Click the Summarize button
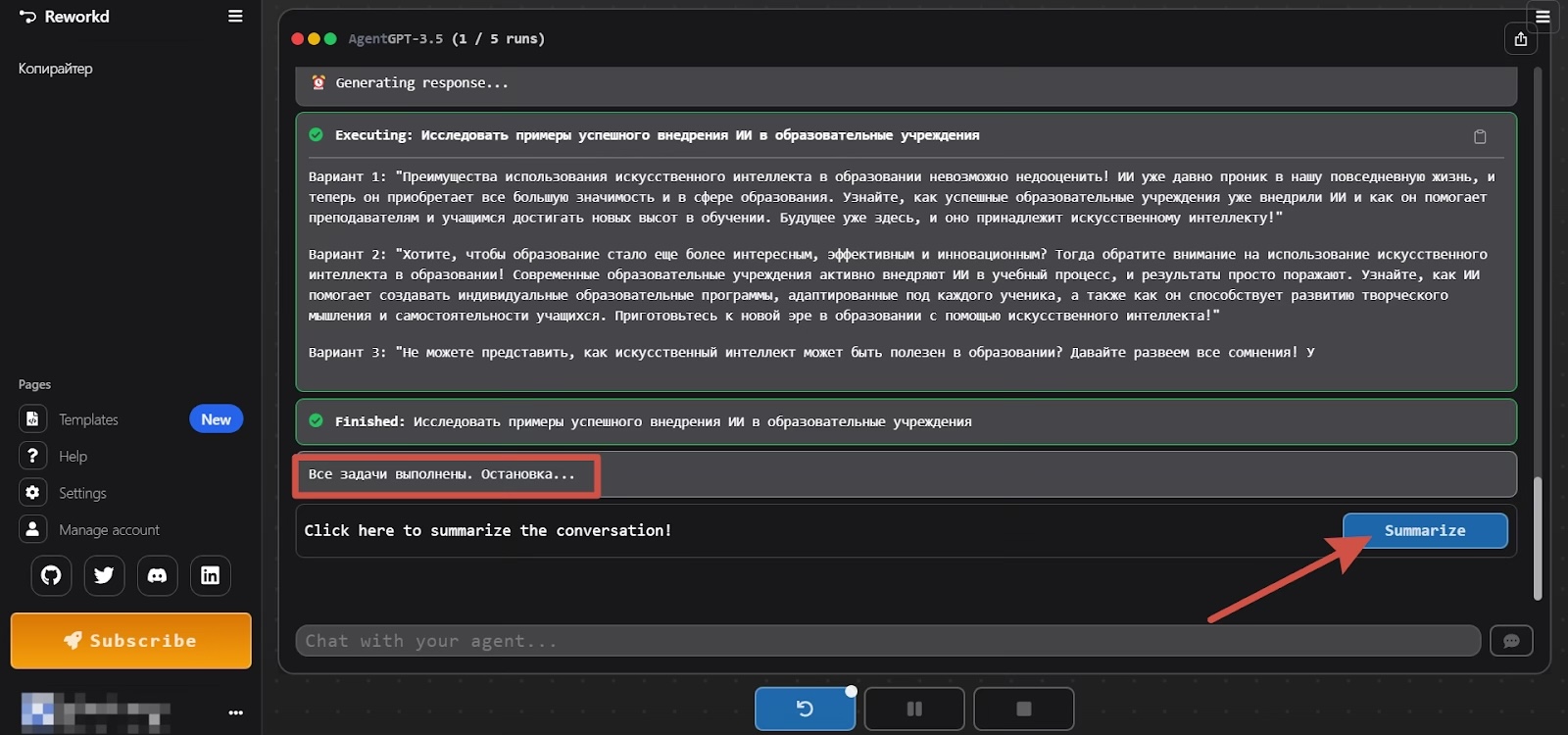The height and width of the screenshot is (735, 1568). [1425, 530]
